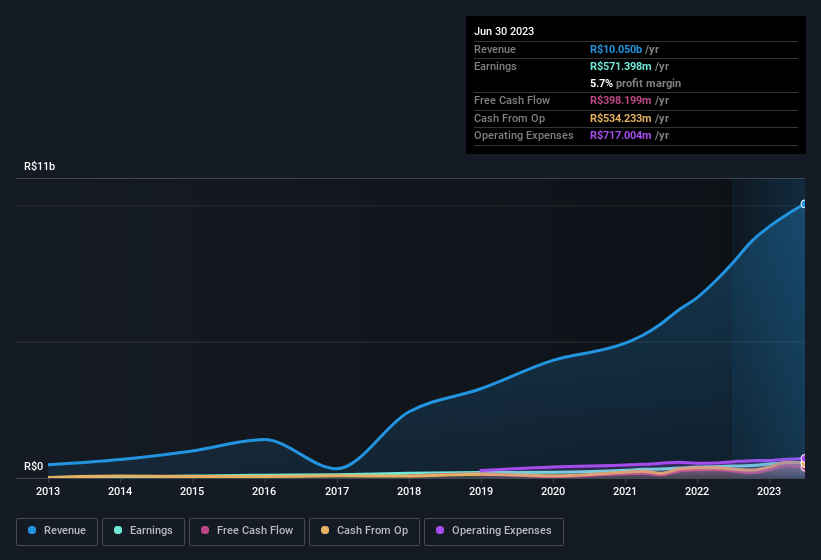This screenshot has width=821, height=560.
Task: Click the 2015 x-axis label
Action: click(192, 491)
